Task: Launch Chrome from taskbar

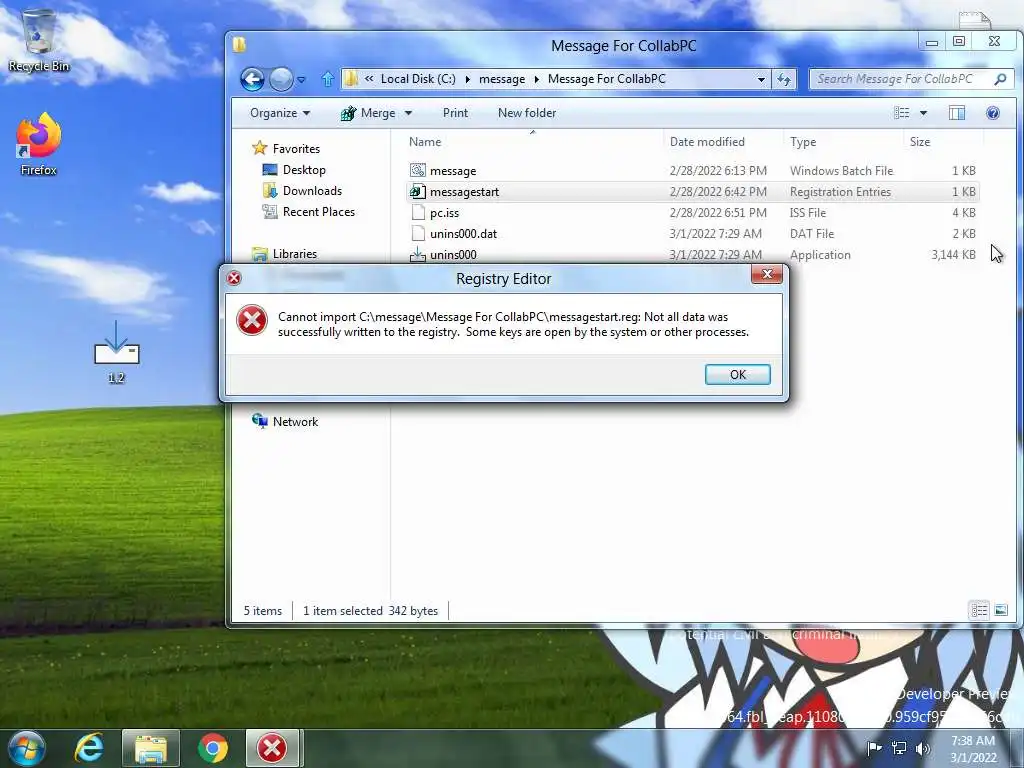Action: click(x=213, y=748)
